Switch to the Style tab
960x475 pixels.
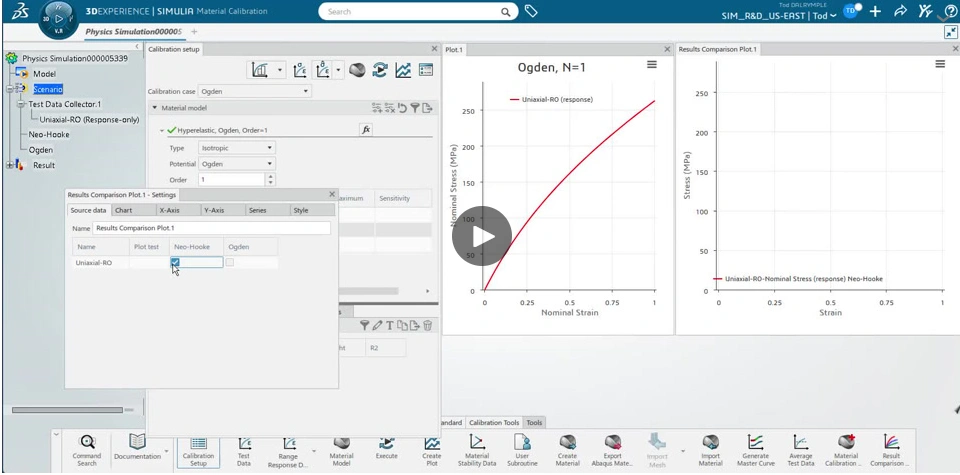[312, 210]
